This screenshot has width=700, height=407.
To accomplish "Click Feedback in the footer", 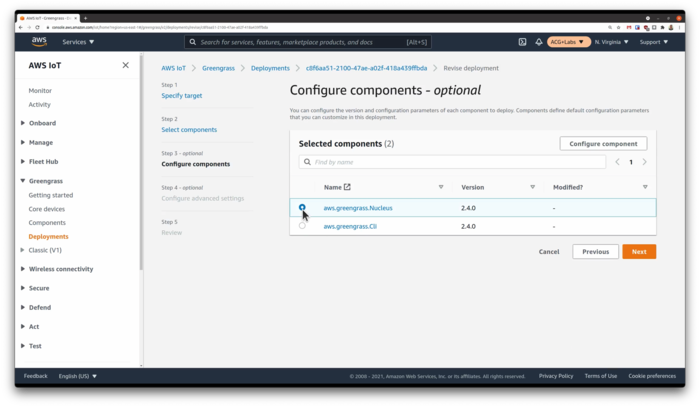I will click(36, 376).
